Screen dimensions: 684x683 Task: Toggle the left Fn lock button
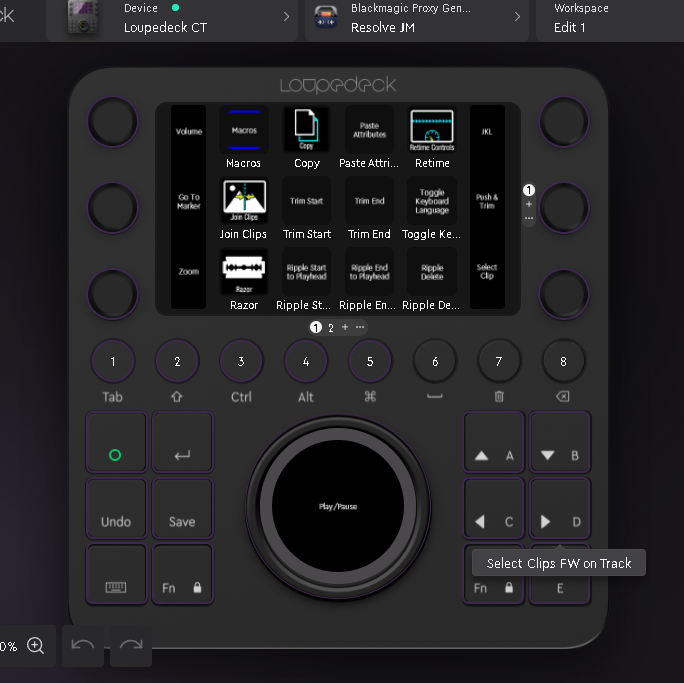tap(182, 574)
